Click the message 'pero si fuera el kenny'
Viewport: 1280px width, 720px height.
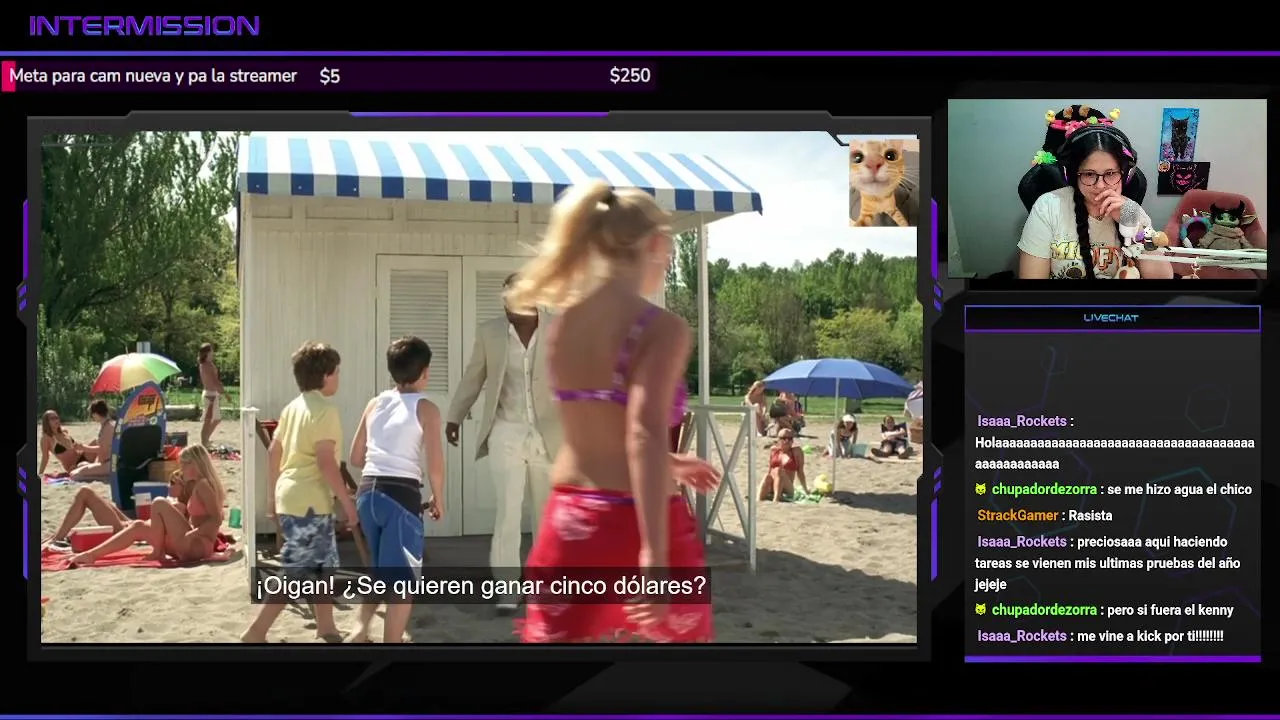1170,610
